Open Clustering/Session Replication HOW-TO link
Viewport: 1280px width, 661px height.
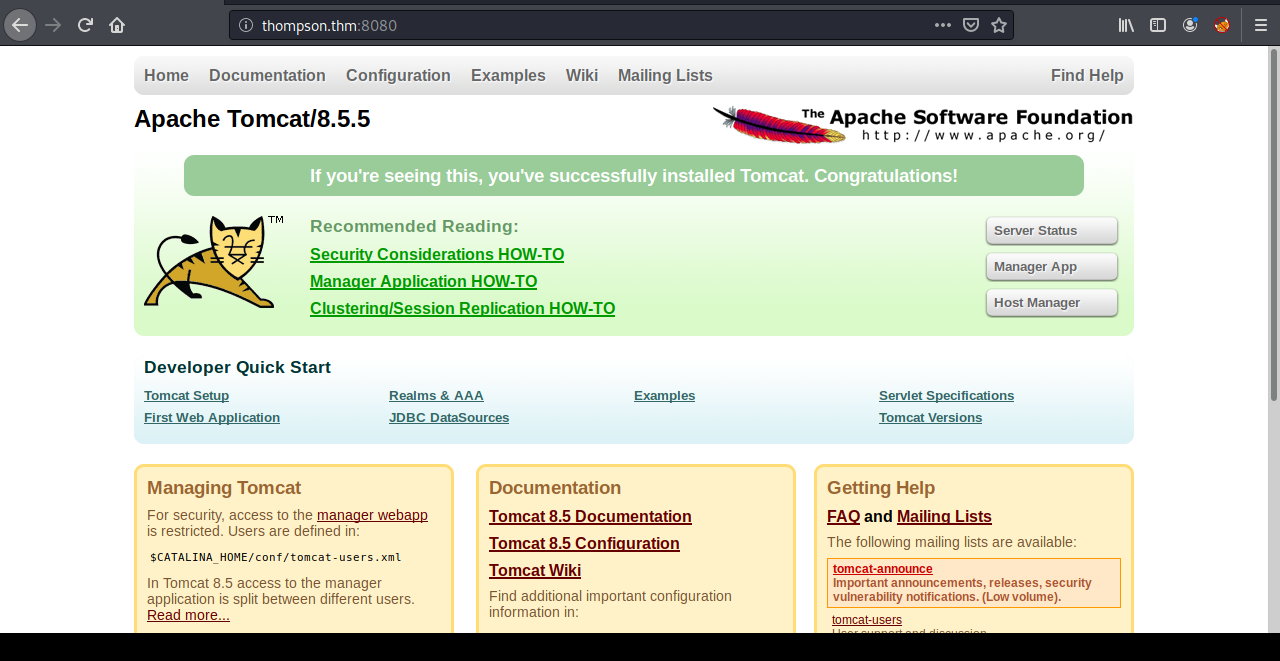point(463,308)
